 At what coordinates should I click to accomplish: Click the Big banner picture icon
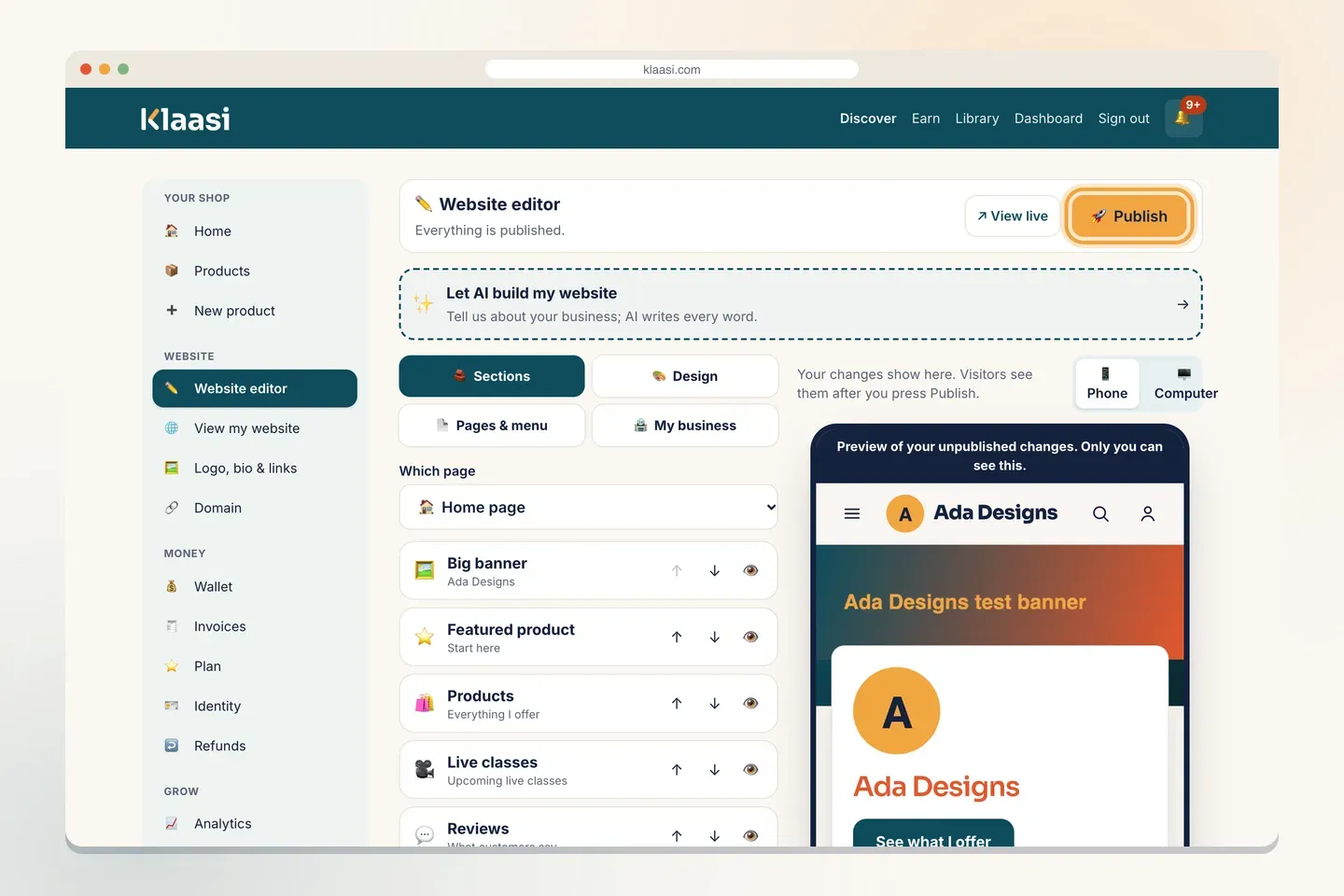tap(425, 570)
